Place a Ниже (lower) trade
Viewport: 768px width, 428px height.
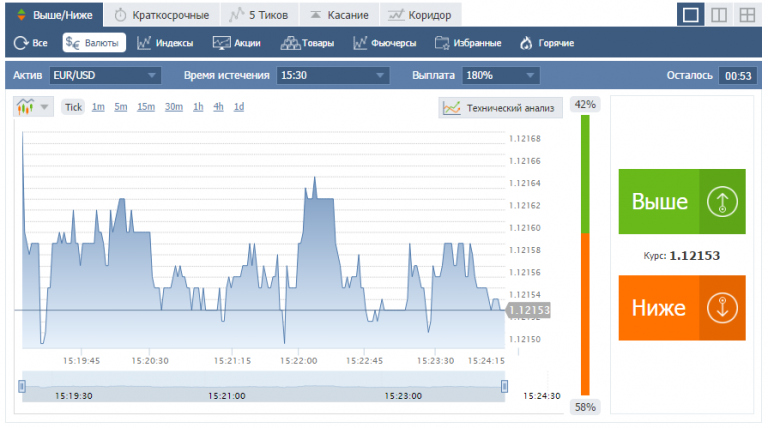682,308
